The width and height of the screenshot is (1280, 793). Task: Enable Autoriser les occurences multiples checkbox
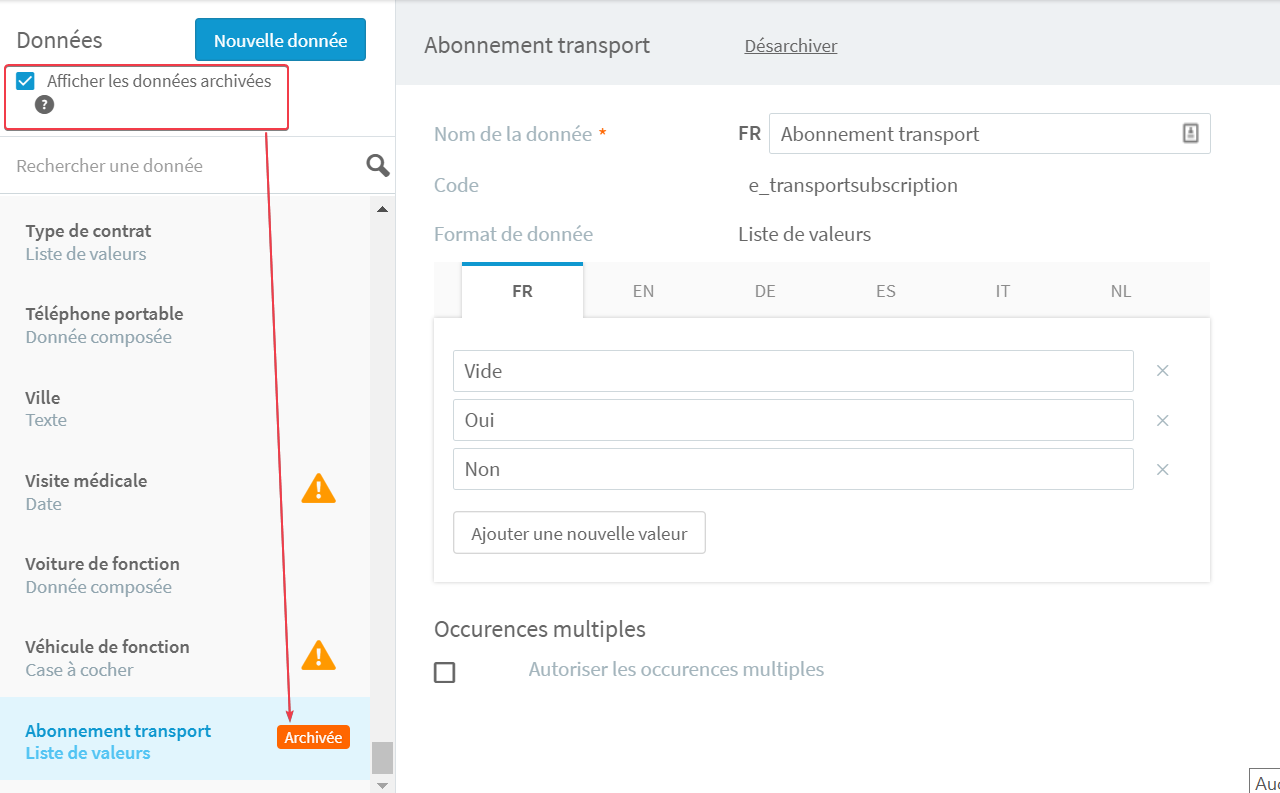tap(445, 672)
